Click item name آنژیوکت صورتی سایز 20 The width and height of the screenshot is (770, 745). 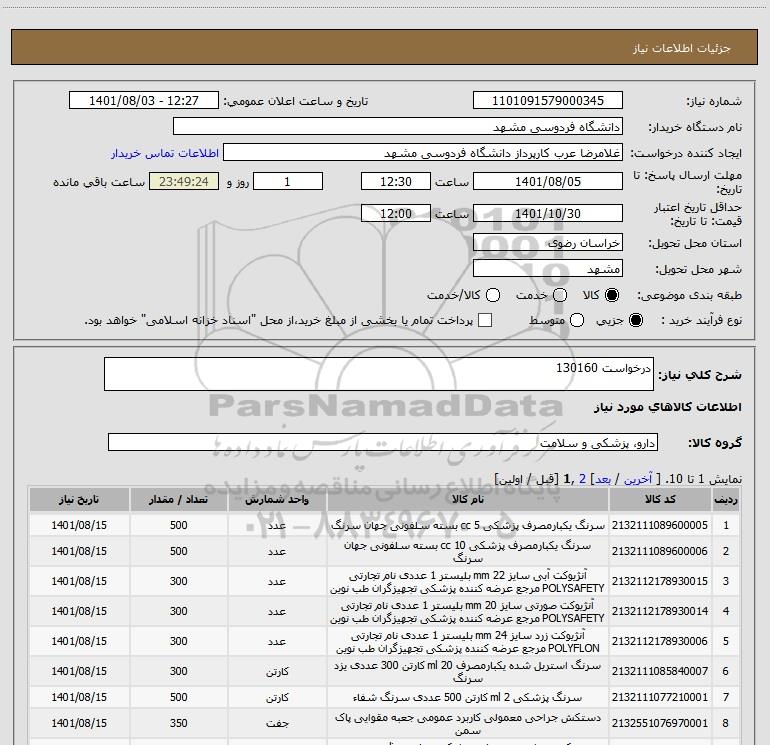[x=468, y=611]
